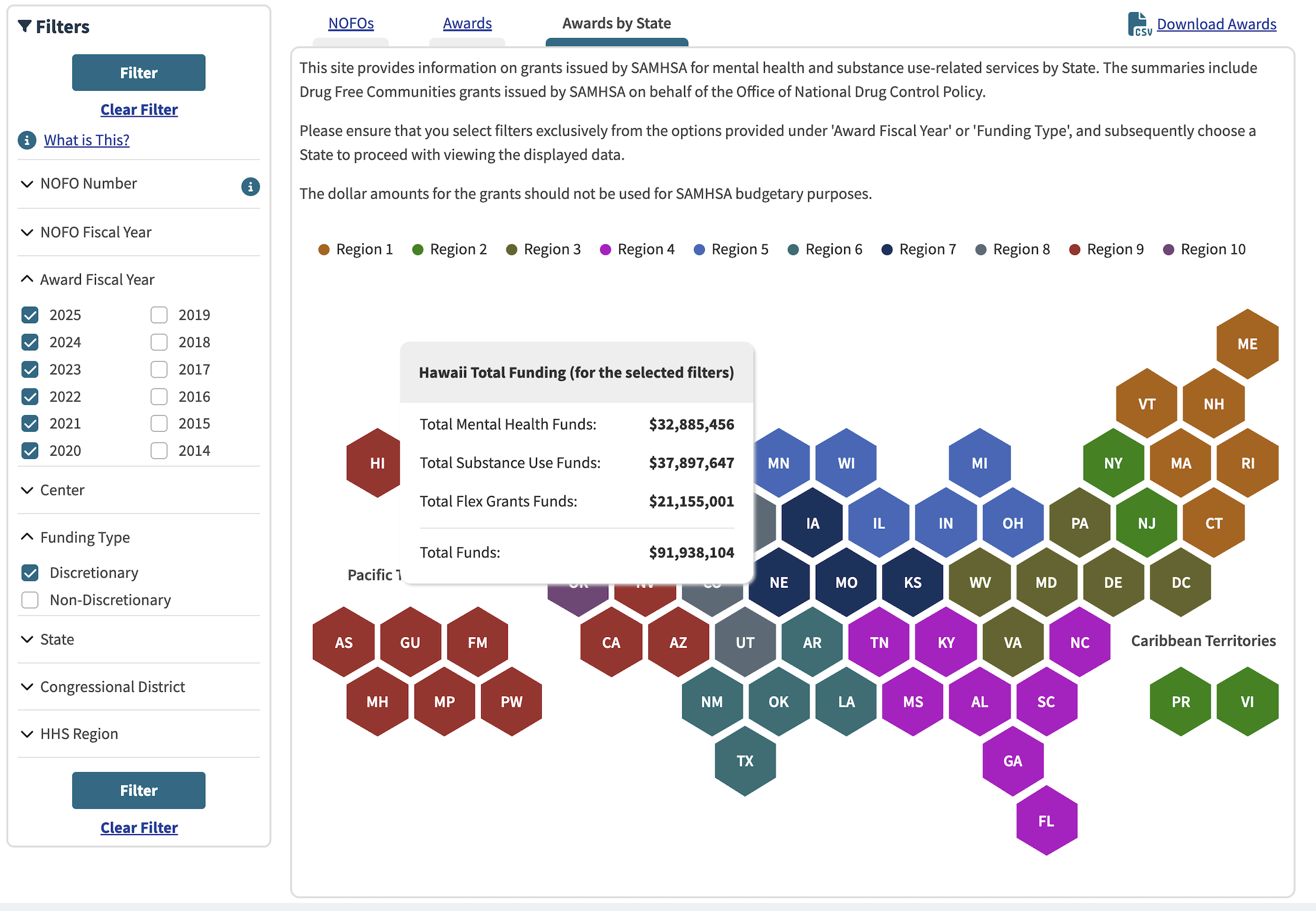
Task: Expand the NOFO Fiscal Year section
Action: click(x=95, y=232)
